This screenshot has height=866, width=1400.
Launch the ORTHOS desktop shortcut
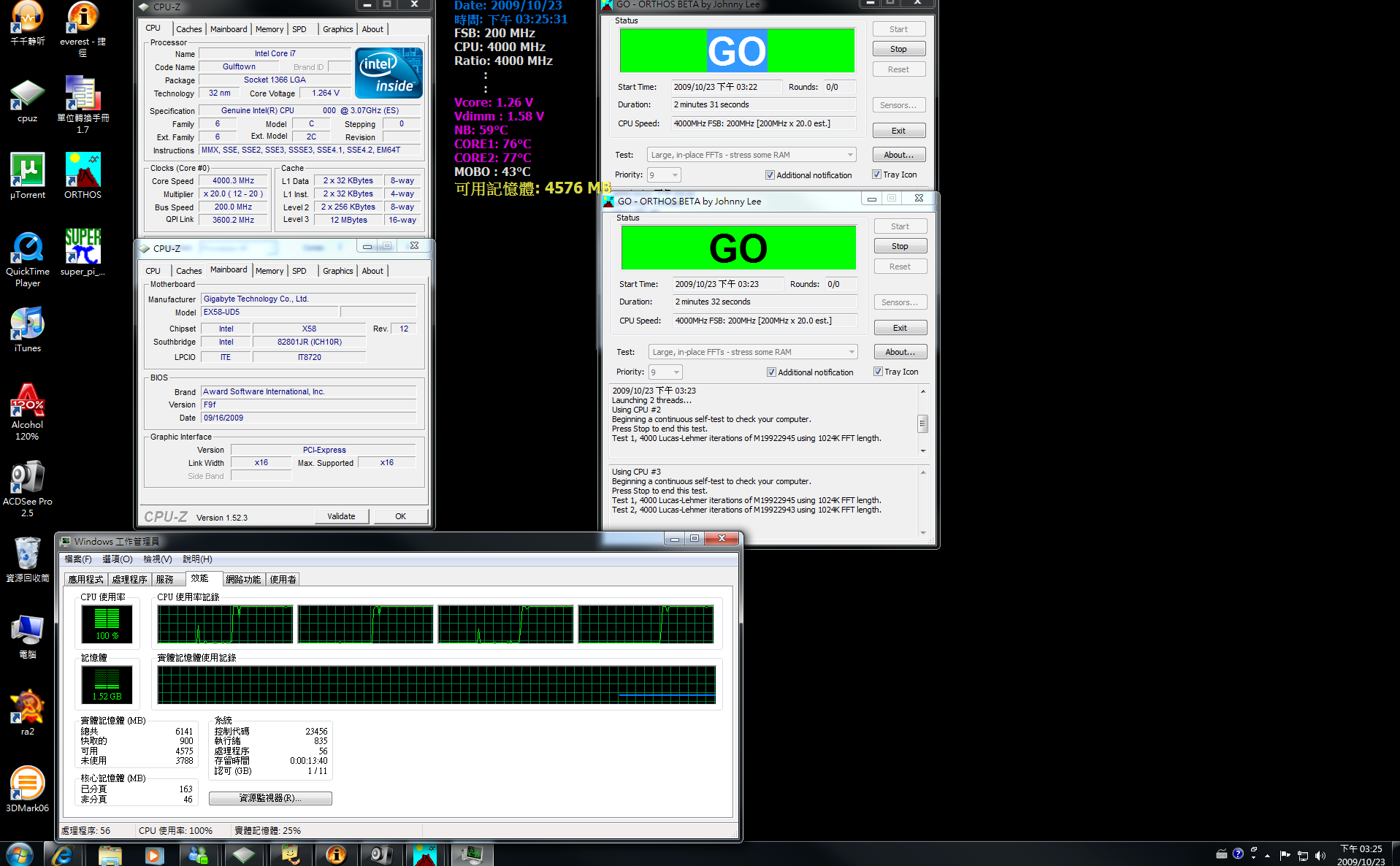click(83, 176)
